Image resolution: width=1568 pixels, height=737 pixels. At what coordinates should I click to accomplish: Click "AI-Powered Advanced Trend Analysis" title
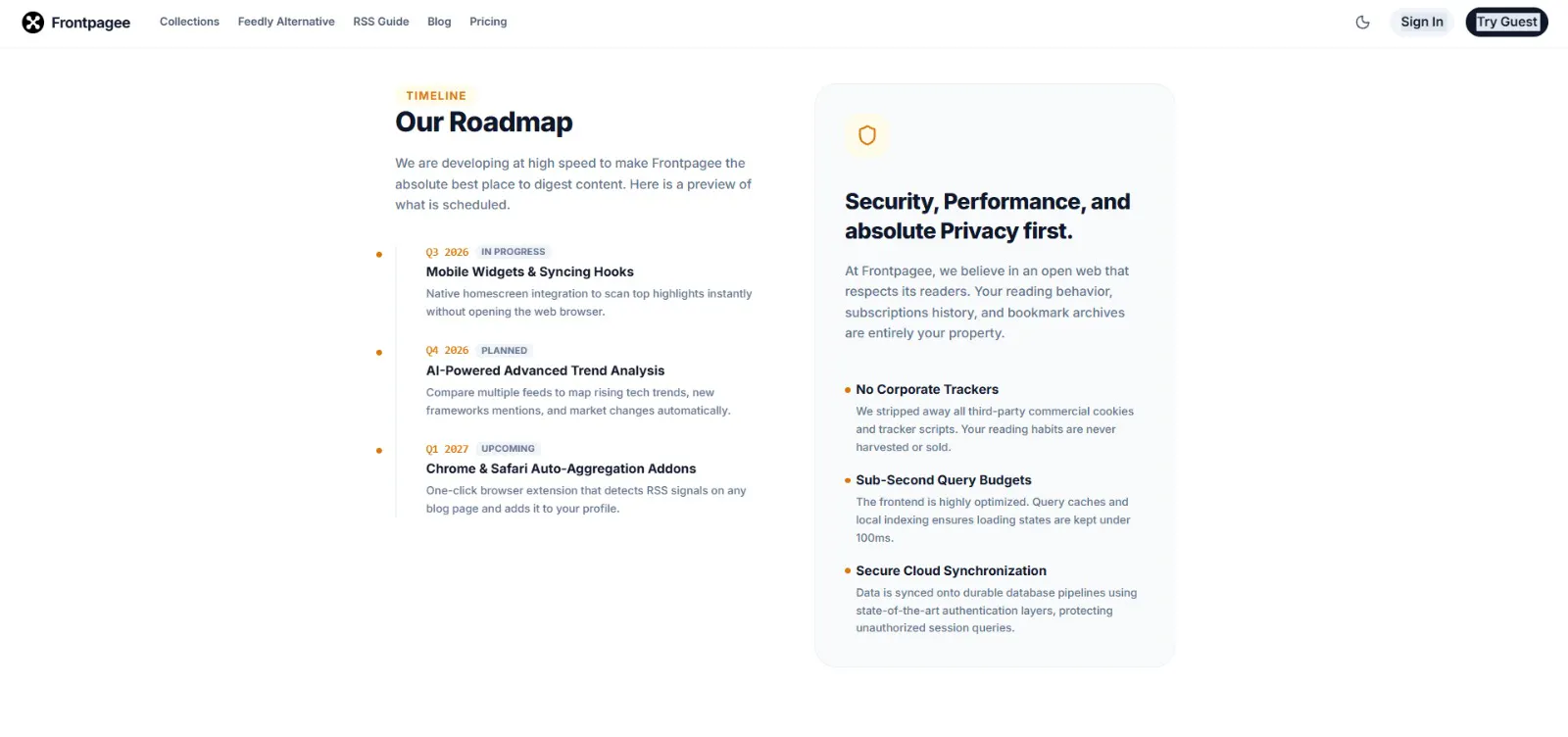(545, 370)
